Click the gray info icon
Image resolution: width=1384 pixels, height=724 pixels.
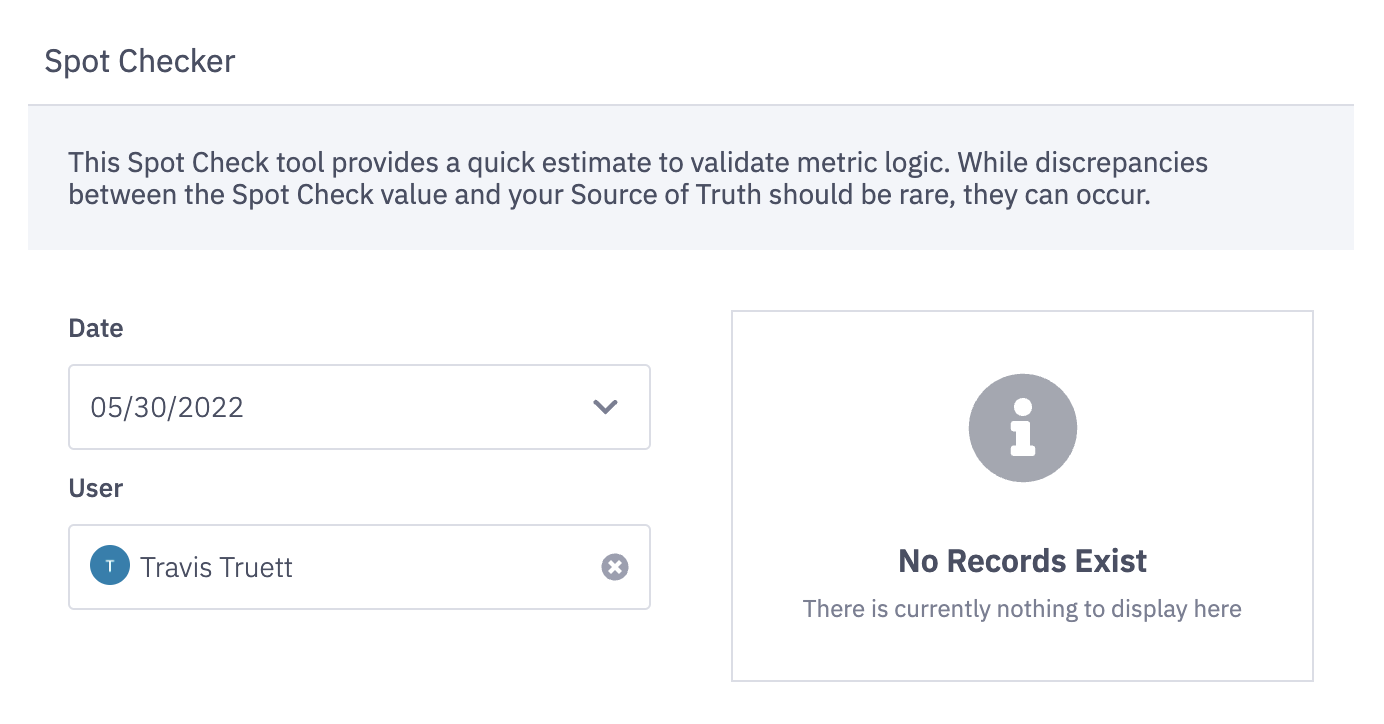click(1022, 429)
